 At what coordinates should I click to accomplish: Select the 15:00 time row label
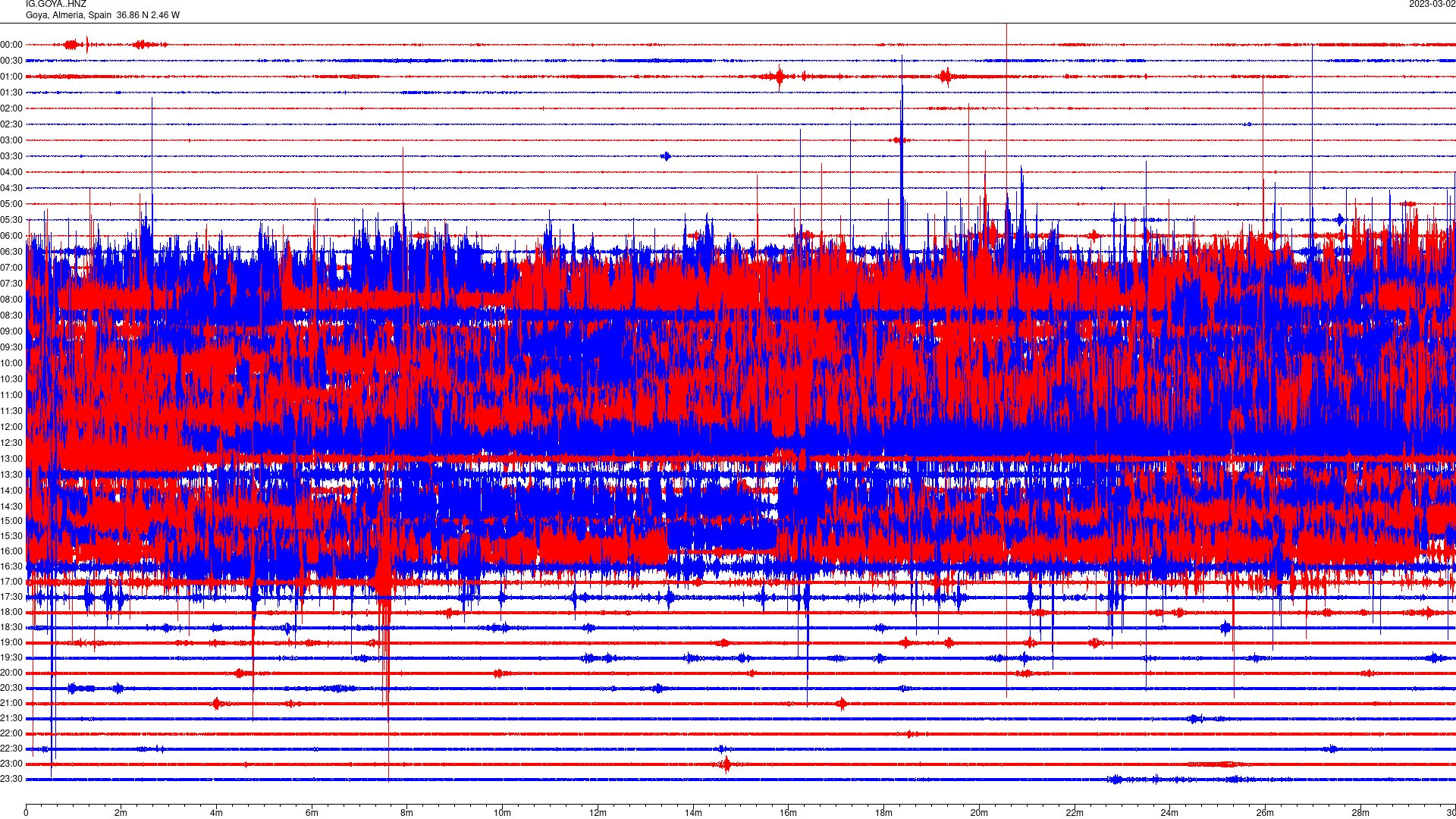tap(11, 521)
